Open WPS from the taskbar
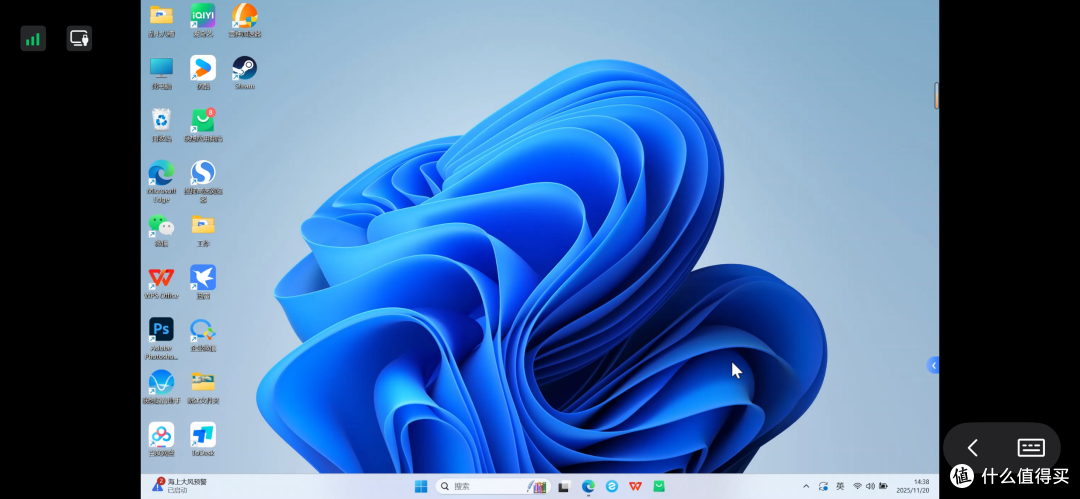Image resolution: width=1080 pixels, height=499 pixels. [635, 487]
